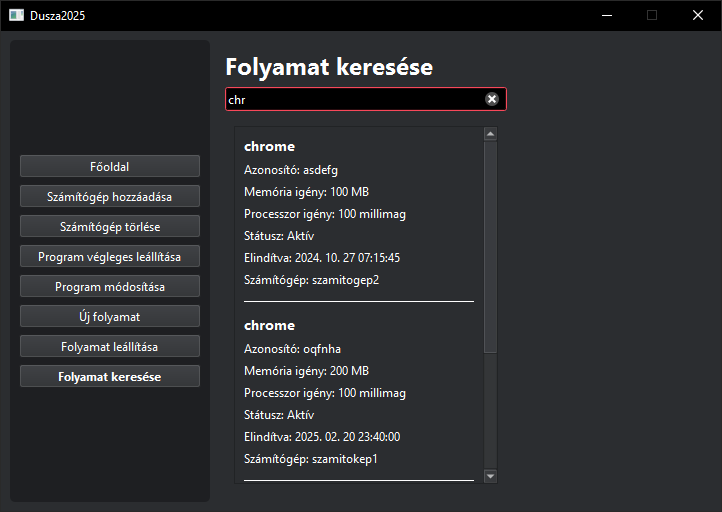
Task: Click 'Elindítva: 2025. 02. 20 23:40:00'
Action: click(322, 436)
